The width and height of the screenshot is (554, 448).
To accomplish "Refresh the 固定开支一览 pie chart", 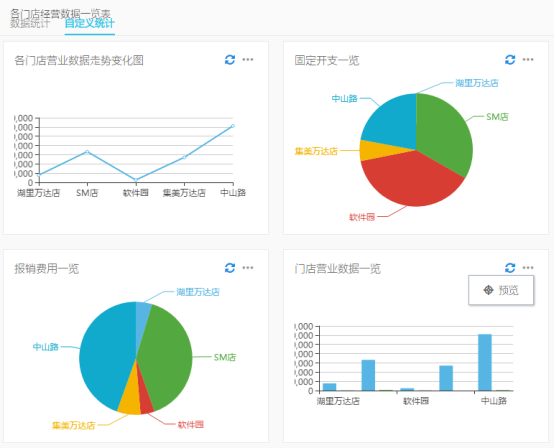I will 510,60.
